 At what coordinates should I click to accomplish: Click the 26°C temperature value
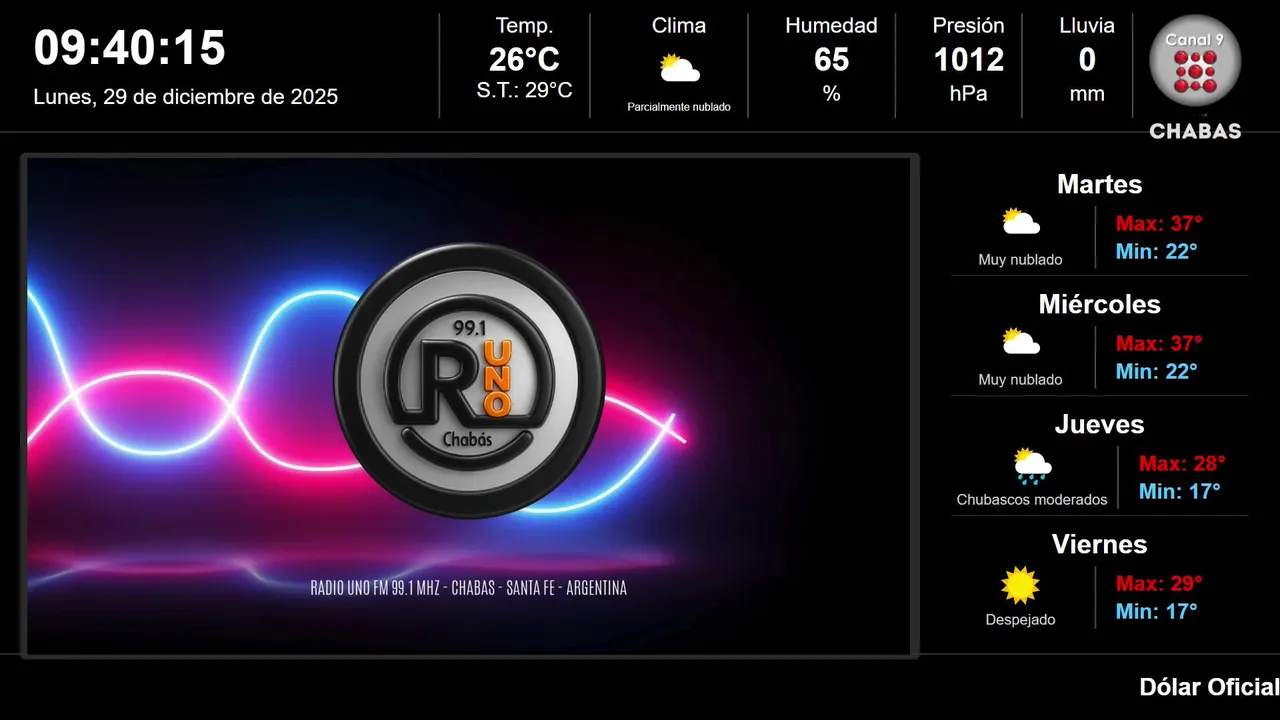point(524,60)
